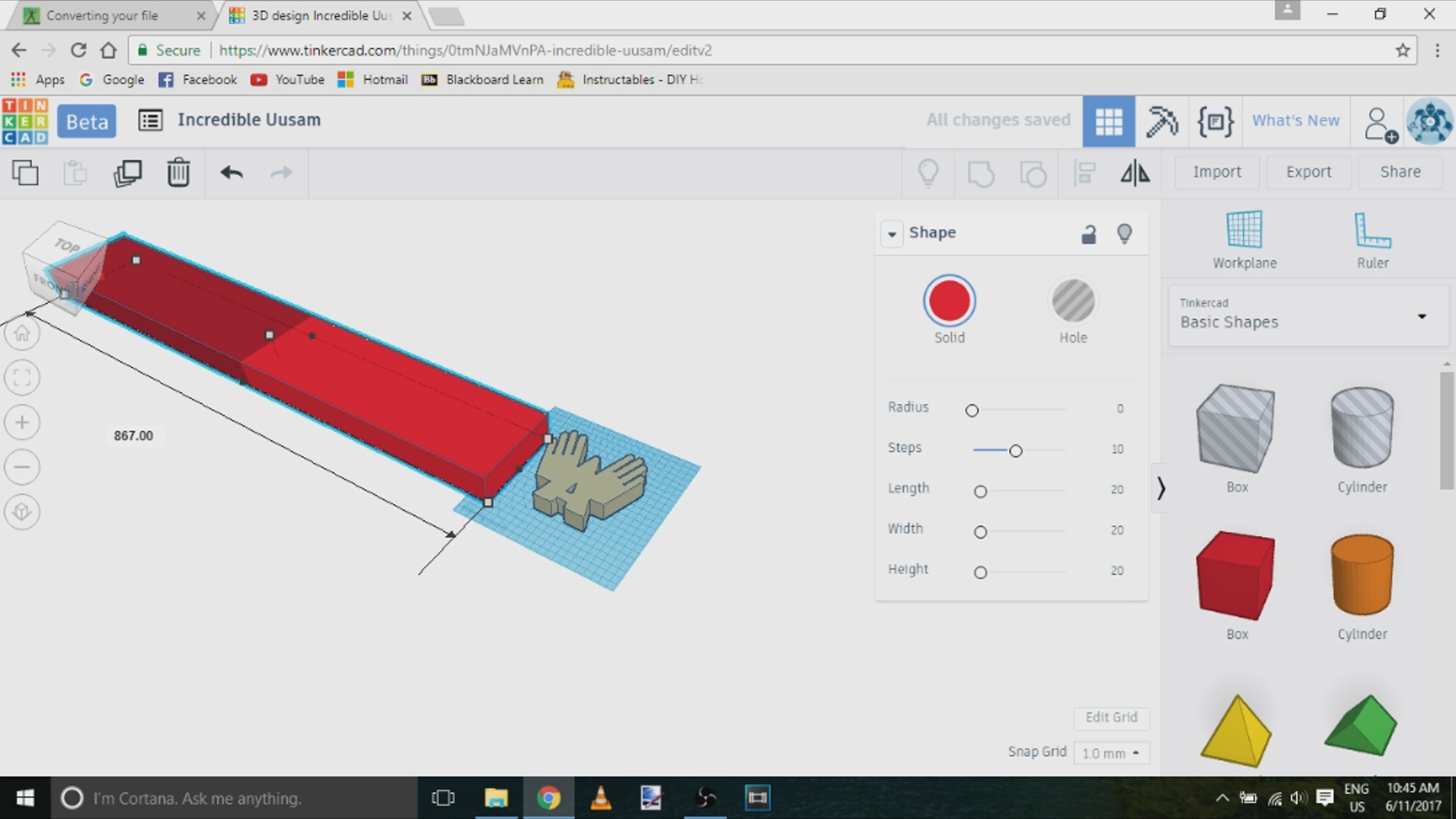Viewport: 1456px width, 819px height.
Task: Switch to Converting your file tab
Action: pyautogui.click(x=102, y=15)
